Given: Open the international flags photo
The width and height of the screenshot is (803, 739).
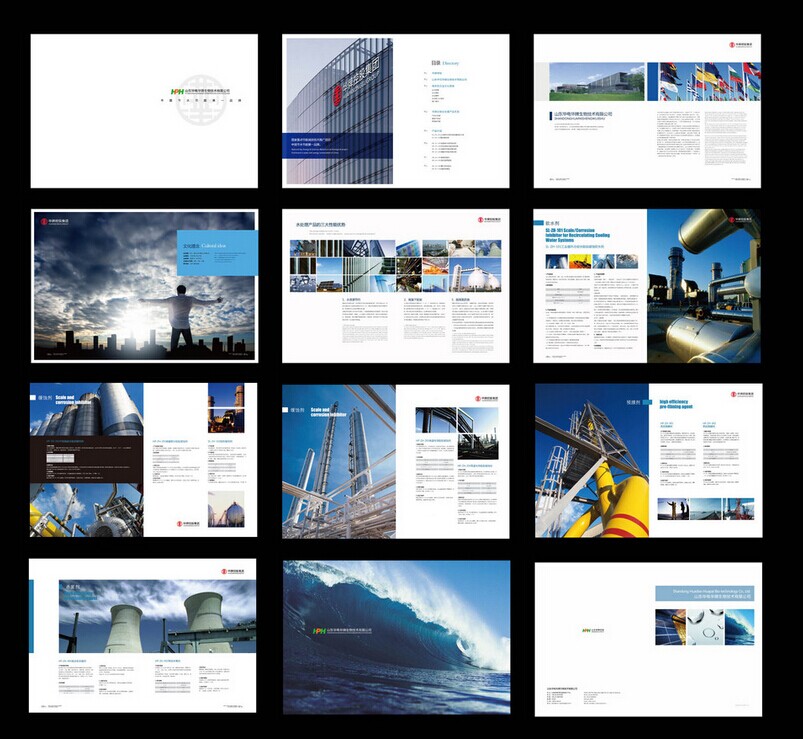Looking at the screenshot, I should point(710,81).
